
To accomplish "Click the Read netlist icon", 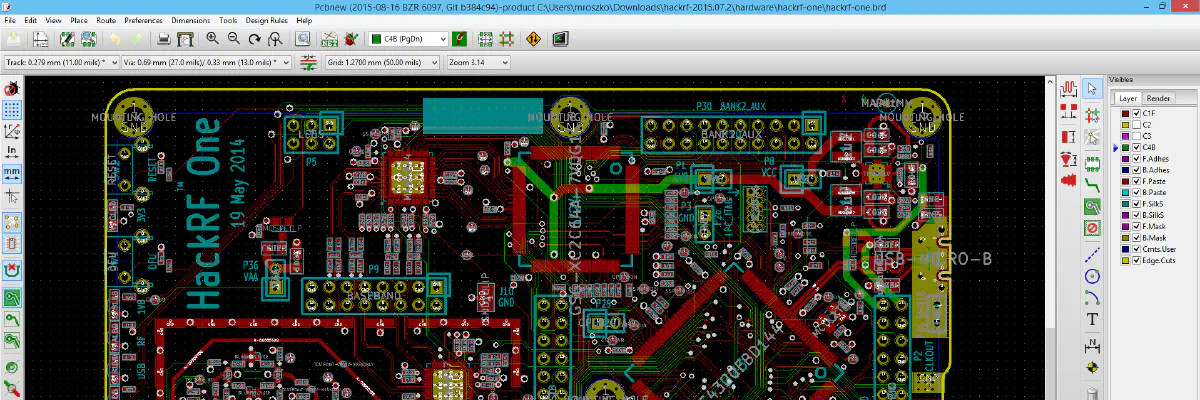I will [x=329, y=39].
